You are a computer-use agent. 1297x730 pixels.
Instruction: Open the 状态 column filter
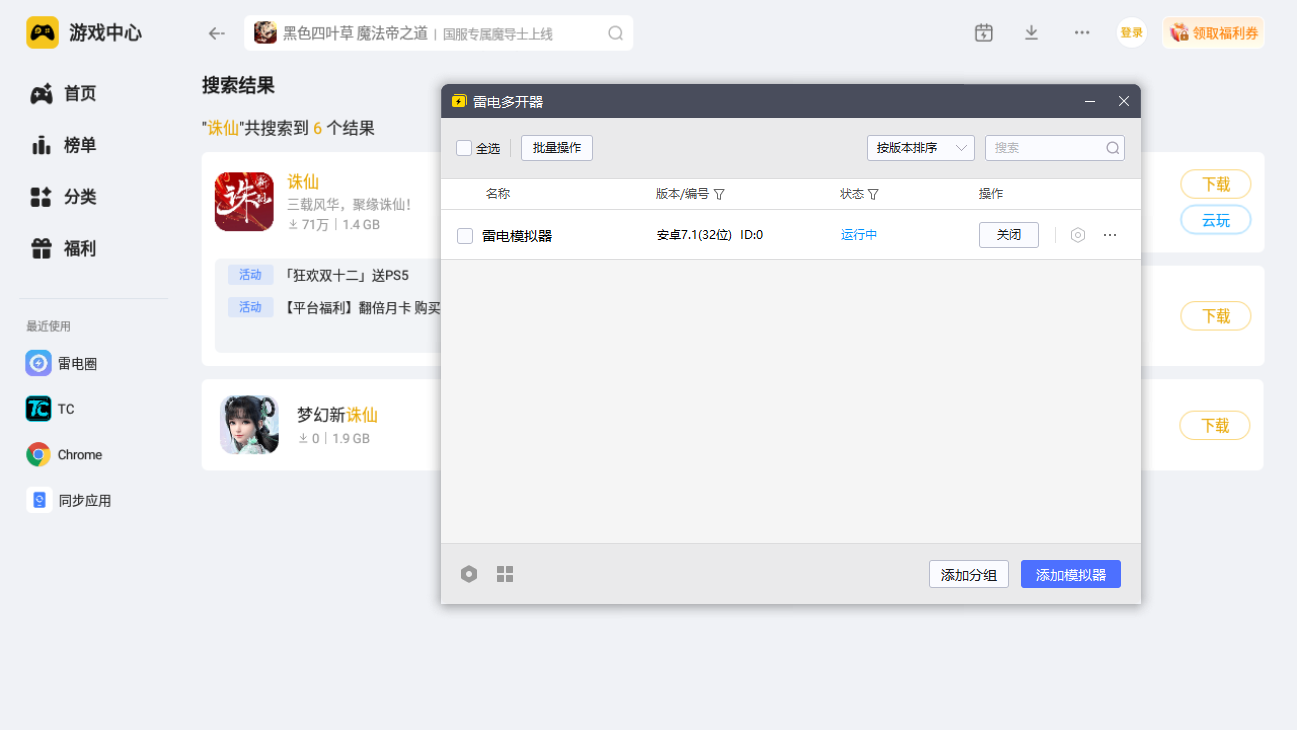click(x=873, y=194)
